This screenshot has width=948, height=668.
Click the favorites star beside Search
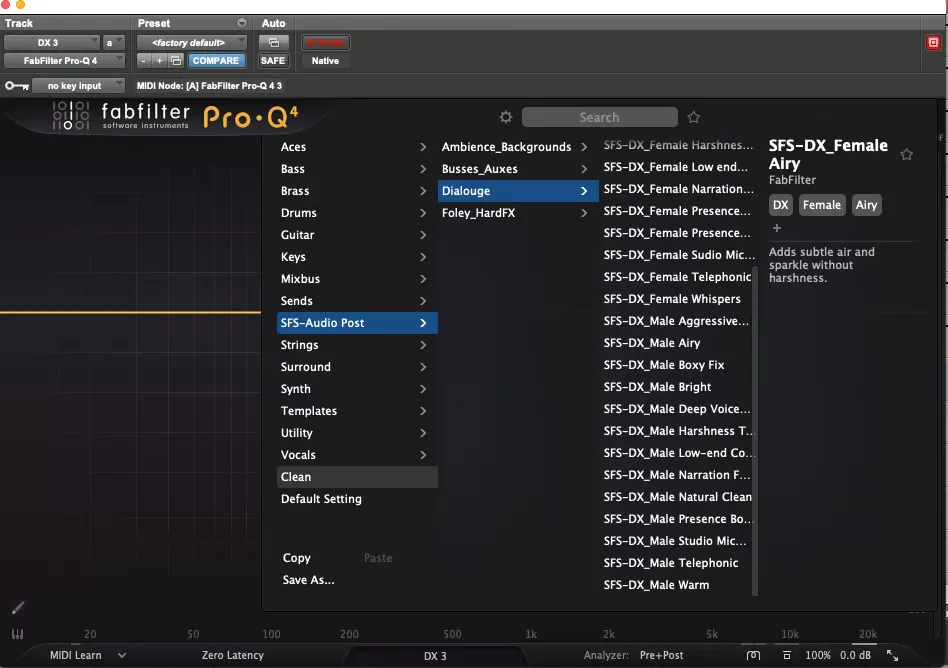[x=693, y=117]
